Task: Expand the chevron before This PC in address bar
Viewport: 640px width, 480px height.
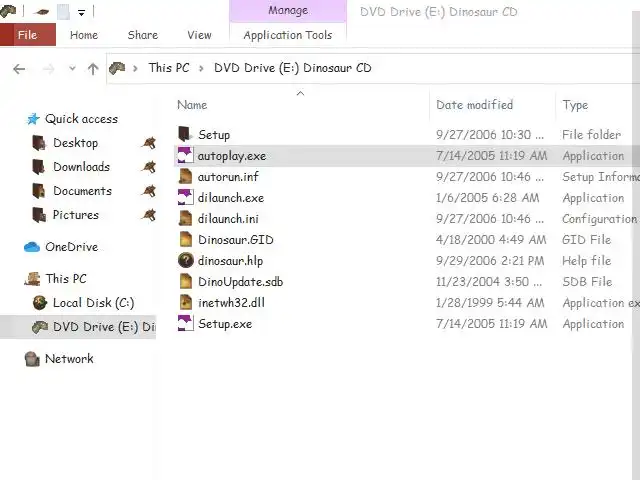Action: pyautogui.click(x=135, y=68)
